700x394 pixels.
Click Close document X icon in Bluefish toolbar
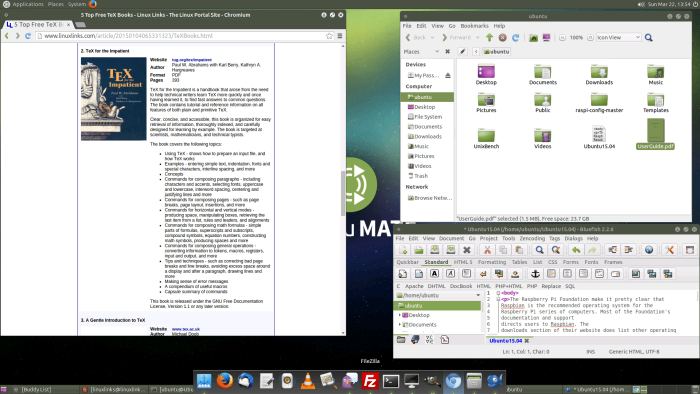tap(467, 250)
